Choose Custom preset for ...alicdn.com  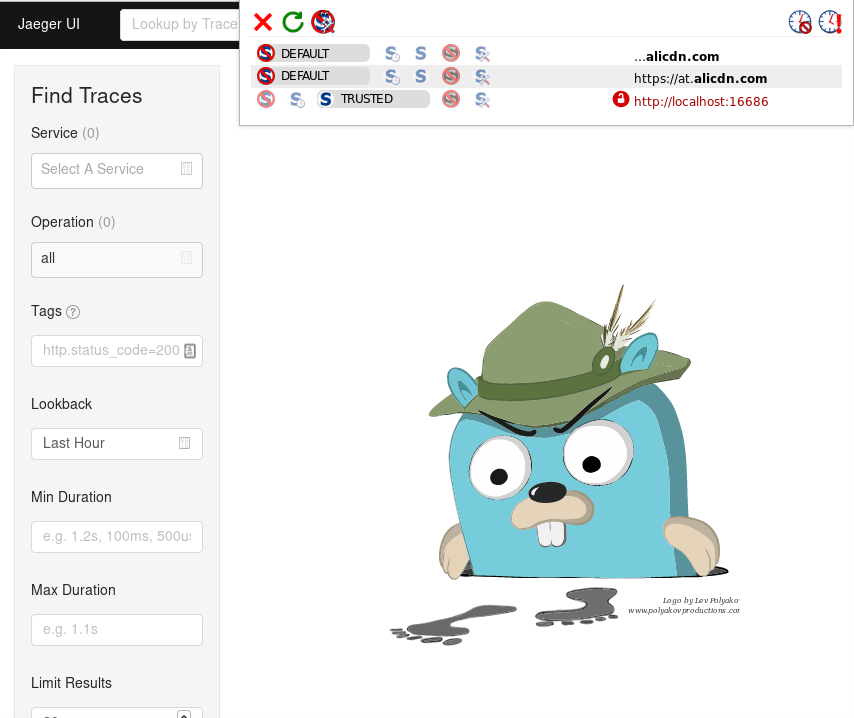pos(481,54)
